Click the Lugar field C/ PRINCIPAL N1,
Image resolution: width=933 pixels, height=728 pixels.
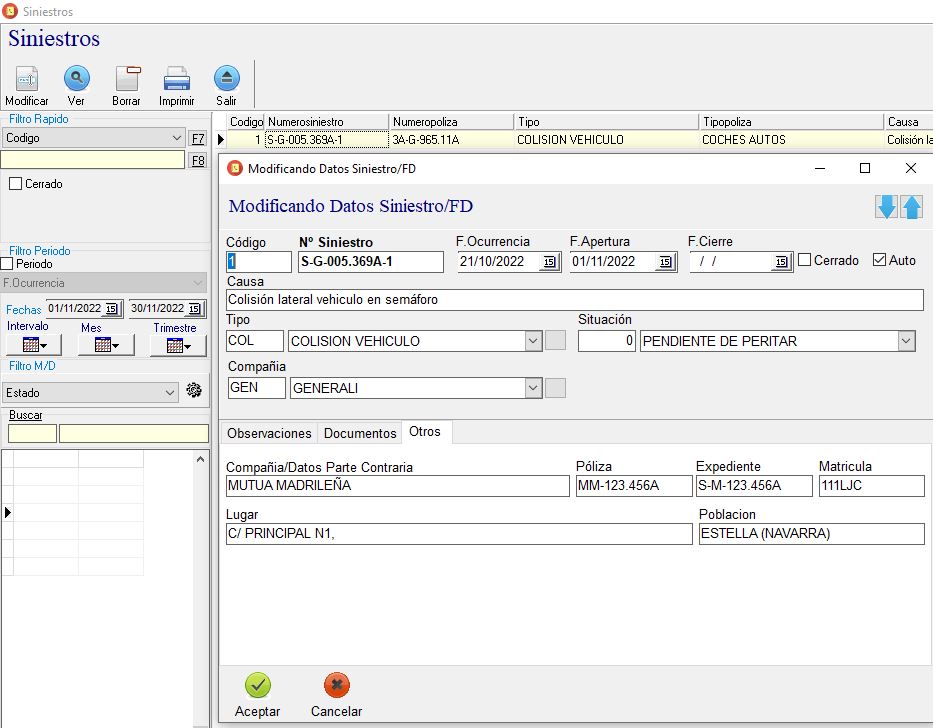pyautogui.click(x=459, y=534)
